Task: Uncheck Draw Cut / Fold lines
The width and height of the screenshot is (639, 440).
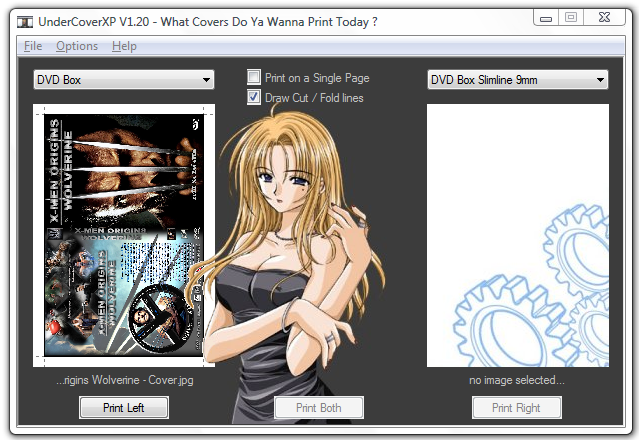Action: [254, 97]
